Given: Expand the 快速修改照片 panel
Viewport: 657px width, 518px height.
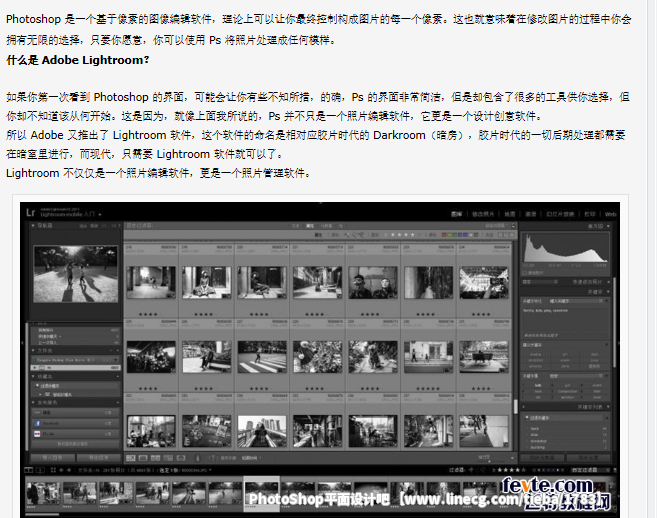Looking at the screenshot, I should tap(608, 282).
